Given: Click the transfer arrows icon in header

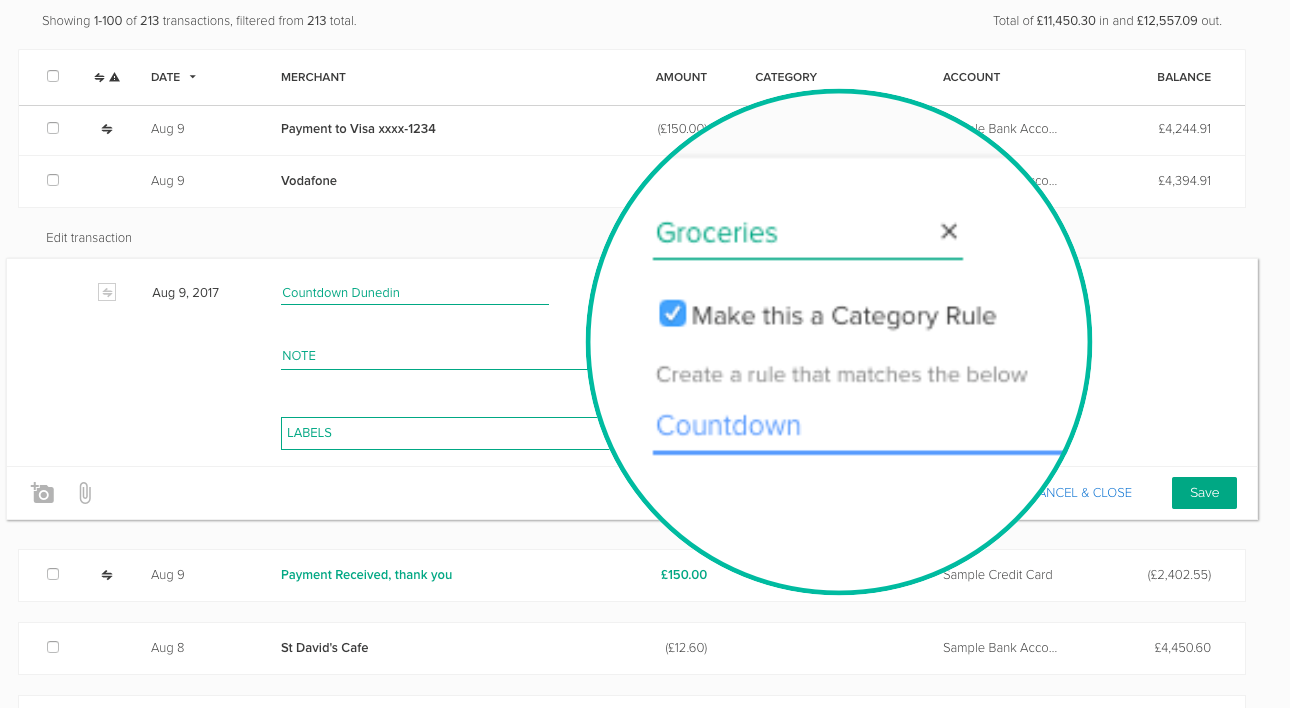Looking at the screenshot, I should click(99, 77).
